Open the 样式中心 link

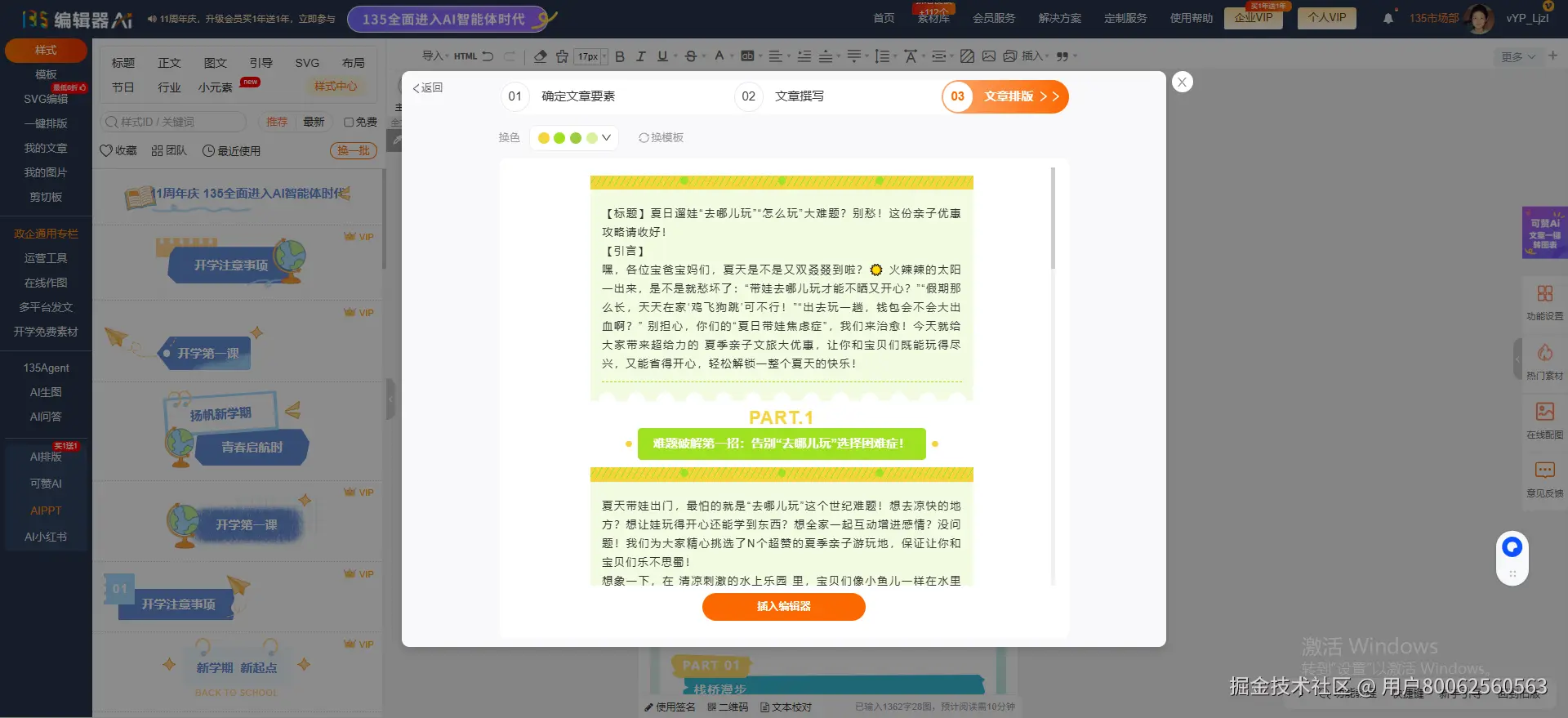tap(336, 86)
